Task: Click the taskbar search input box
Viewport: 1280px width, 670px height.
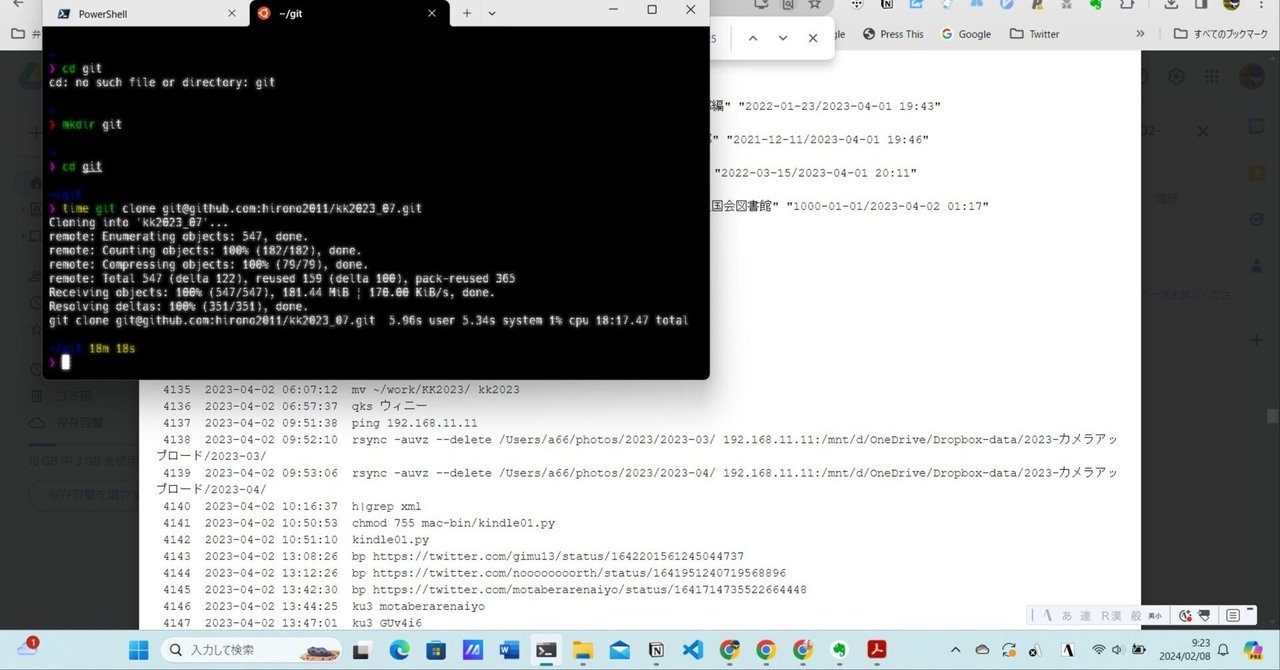Action: (x=250, y=650)
